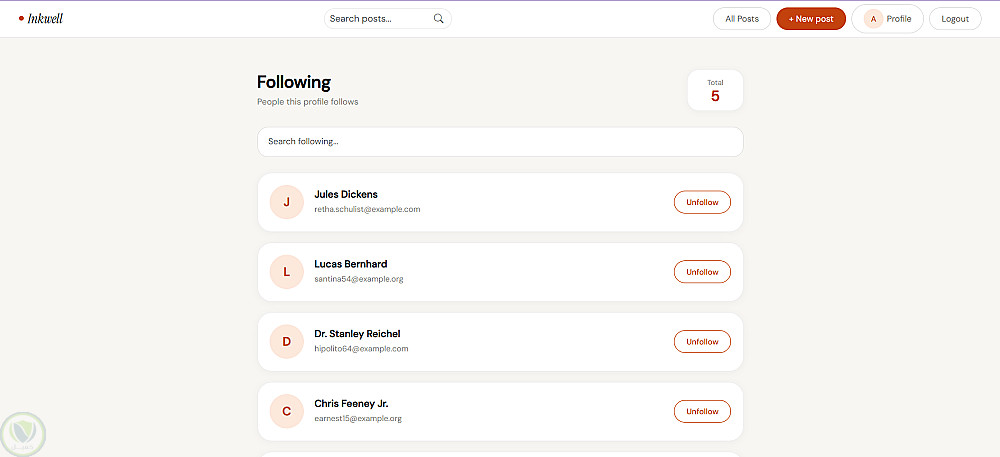Open Chris Feeney Jr.'s C avatar

click(286, 412)
